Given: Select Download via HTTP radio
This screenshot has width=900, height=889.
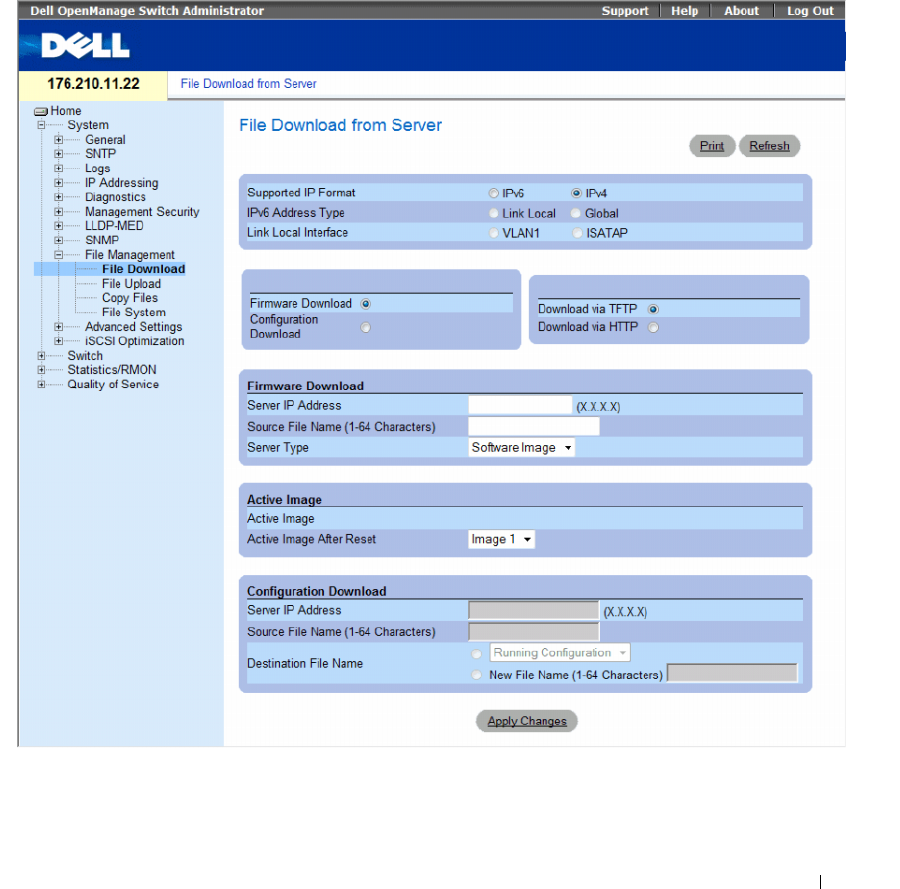Looking at the screenshot, I should click(x=653, y=328).
